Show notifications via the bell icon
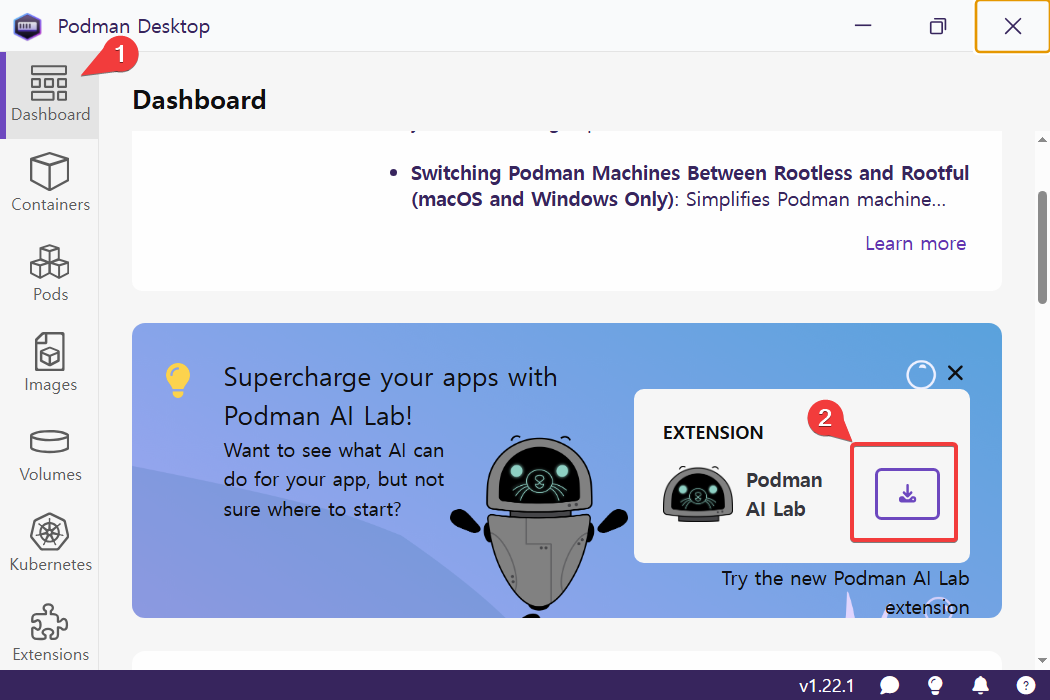Viewport: 1050px width, 700px height. click(981, 685)
